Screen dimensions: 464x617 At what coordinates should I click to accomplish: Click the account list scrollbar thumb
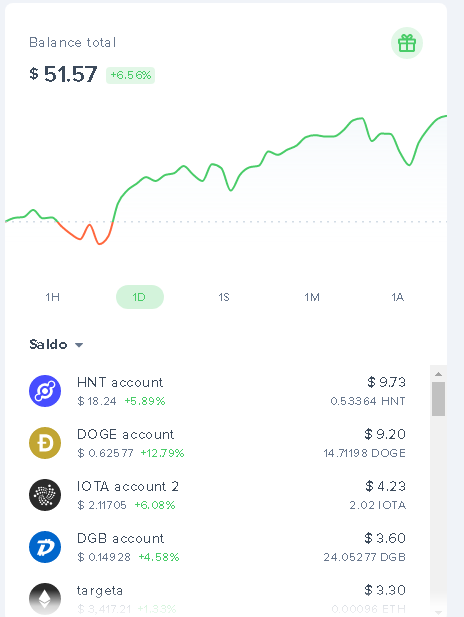coord(438,399)
